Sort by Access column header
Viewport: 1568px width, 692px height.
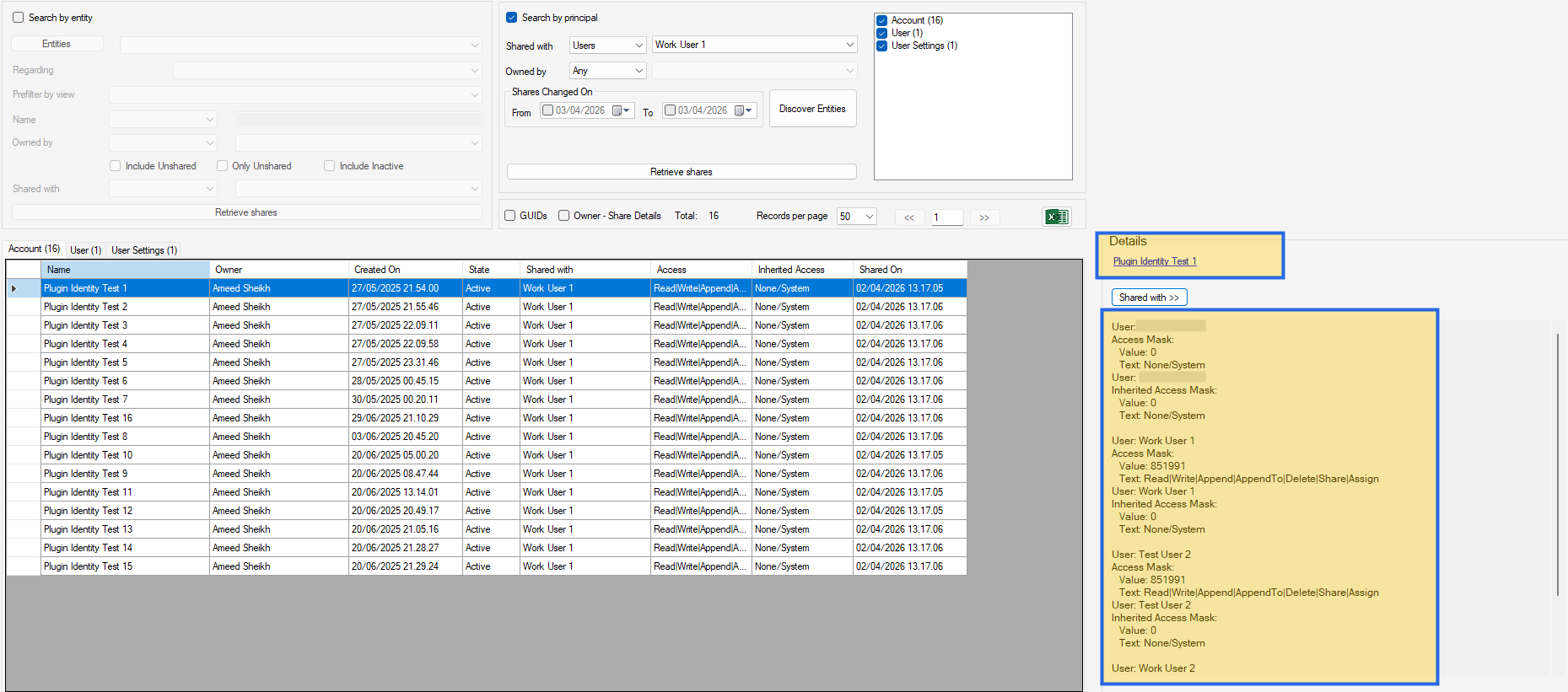click(701, 270)
